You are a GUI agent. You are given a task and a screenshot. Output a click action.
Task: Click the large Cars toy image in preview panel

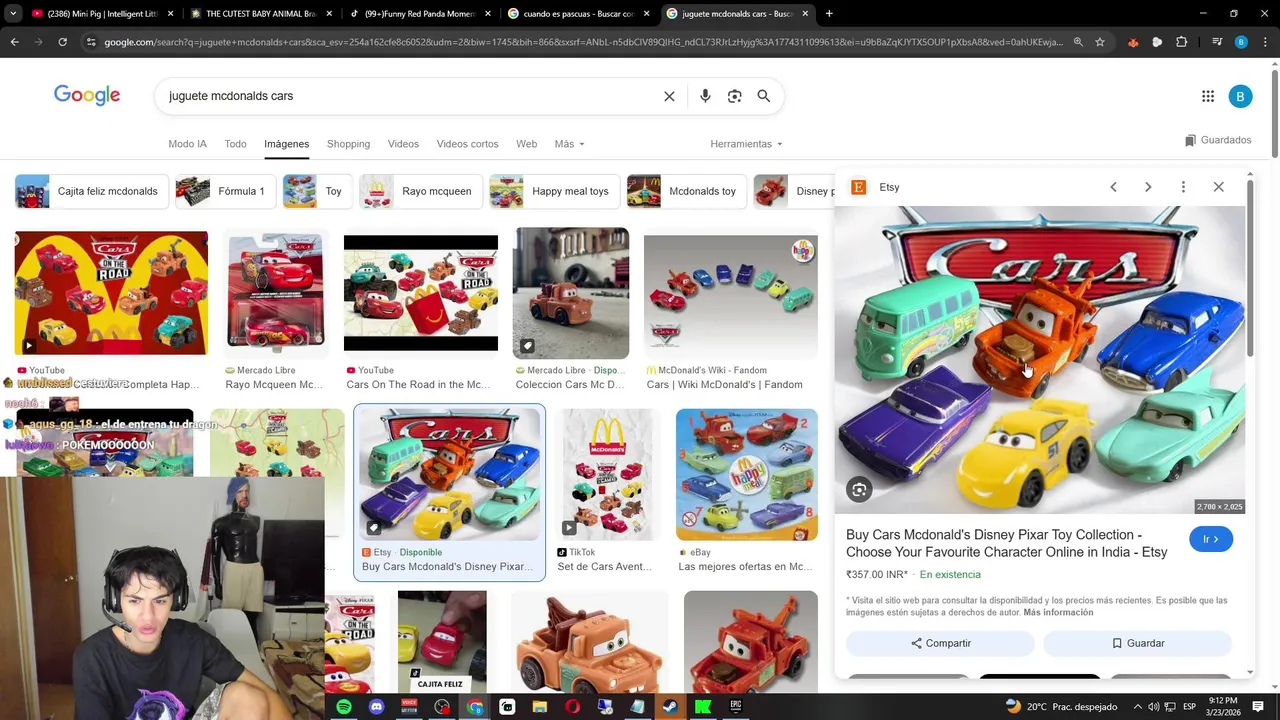tap(1040, 360)
